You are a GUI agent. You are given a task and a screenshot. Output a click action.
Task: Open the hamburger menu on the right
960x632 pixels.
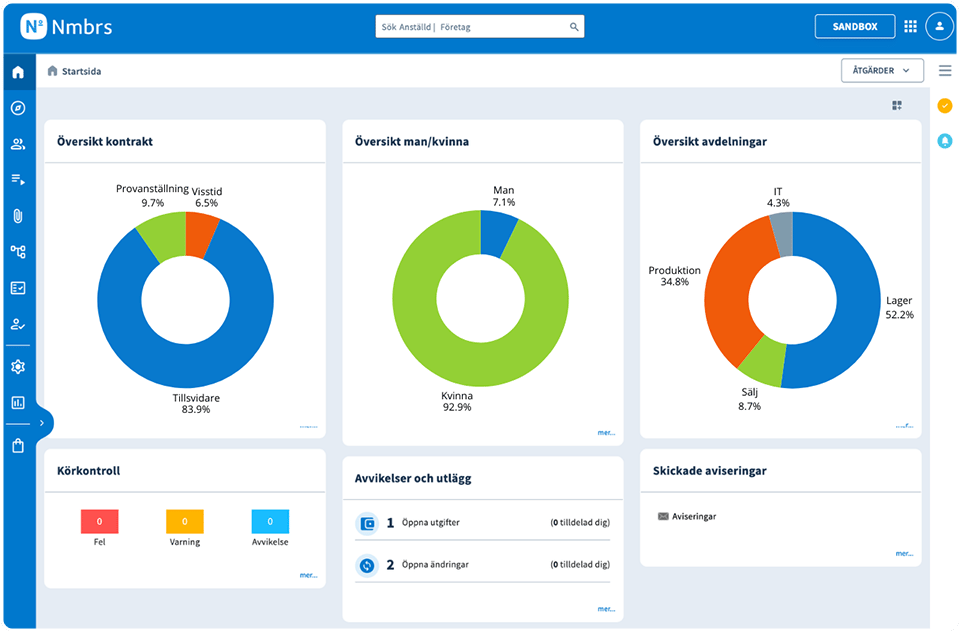(x=944, y=71)
